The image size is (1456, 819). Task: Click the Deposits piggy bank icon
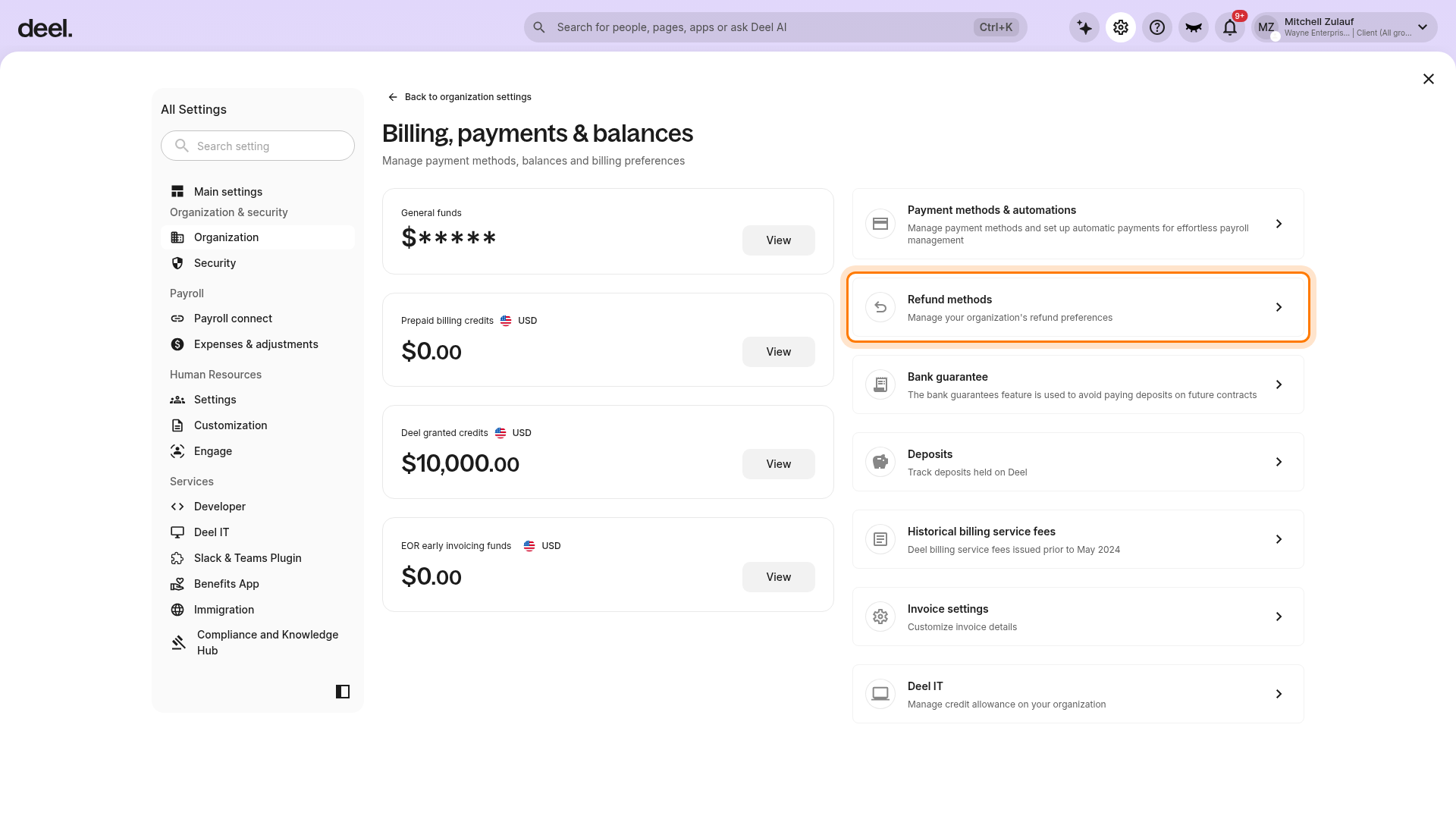click(x=880, y=462)
